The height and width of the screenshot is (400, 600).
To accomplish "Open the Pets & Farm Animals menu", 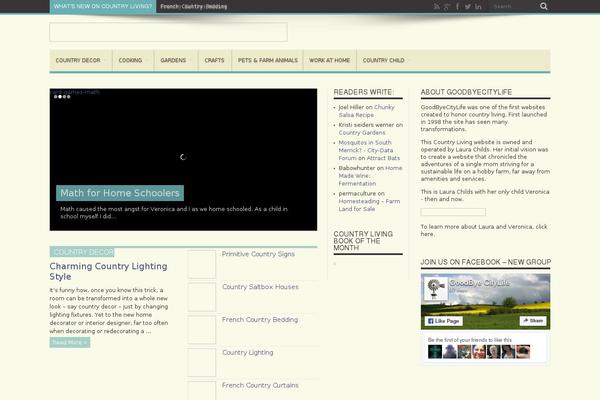I will tap(267, 60).
